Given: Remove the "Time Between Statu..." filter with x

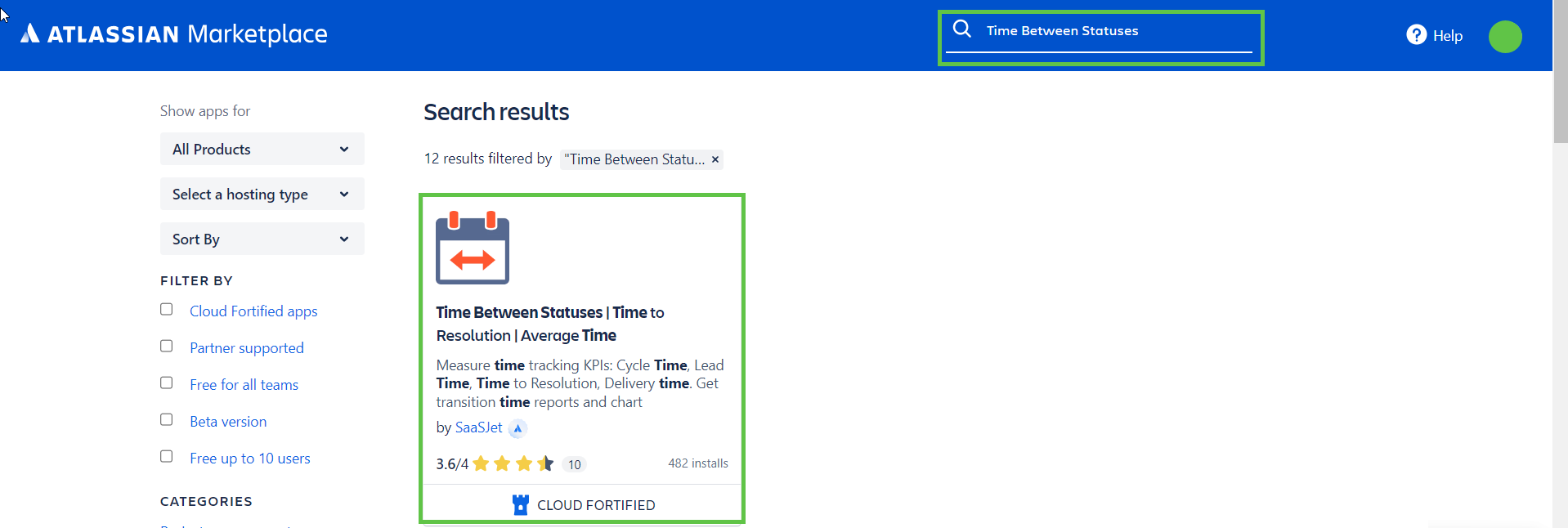Looking at the screenshot, I should 715,159.
